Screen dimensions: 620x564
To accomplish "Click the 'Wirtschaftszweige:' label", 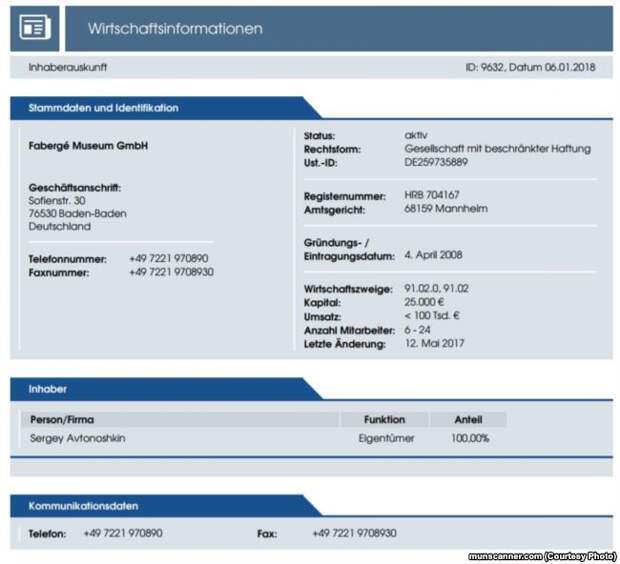I will coord(348,289).
